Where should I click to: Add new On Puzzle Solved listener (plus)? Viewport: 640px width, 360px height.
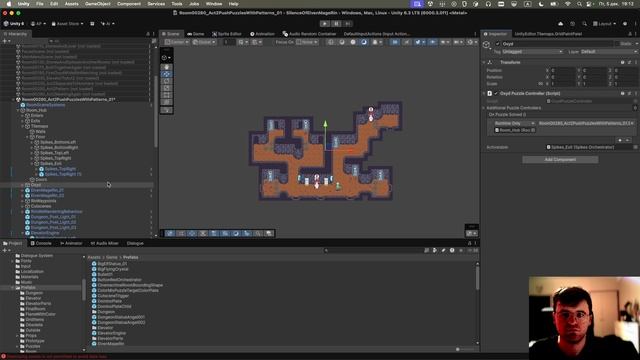620,140
